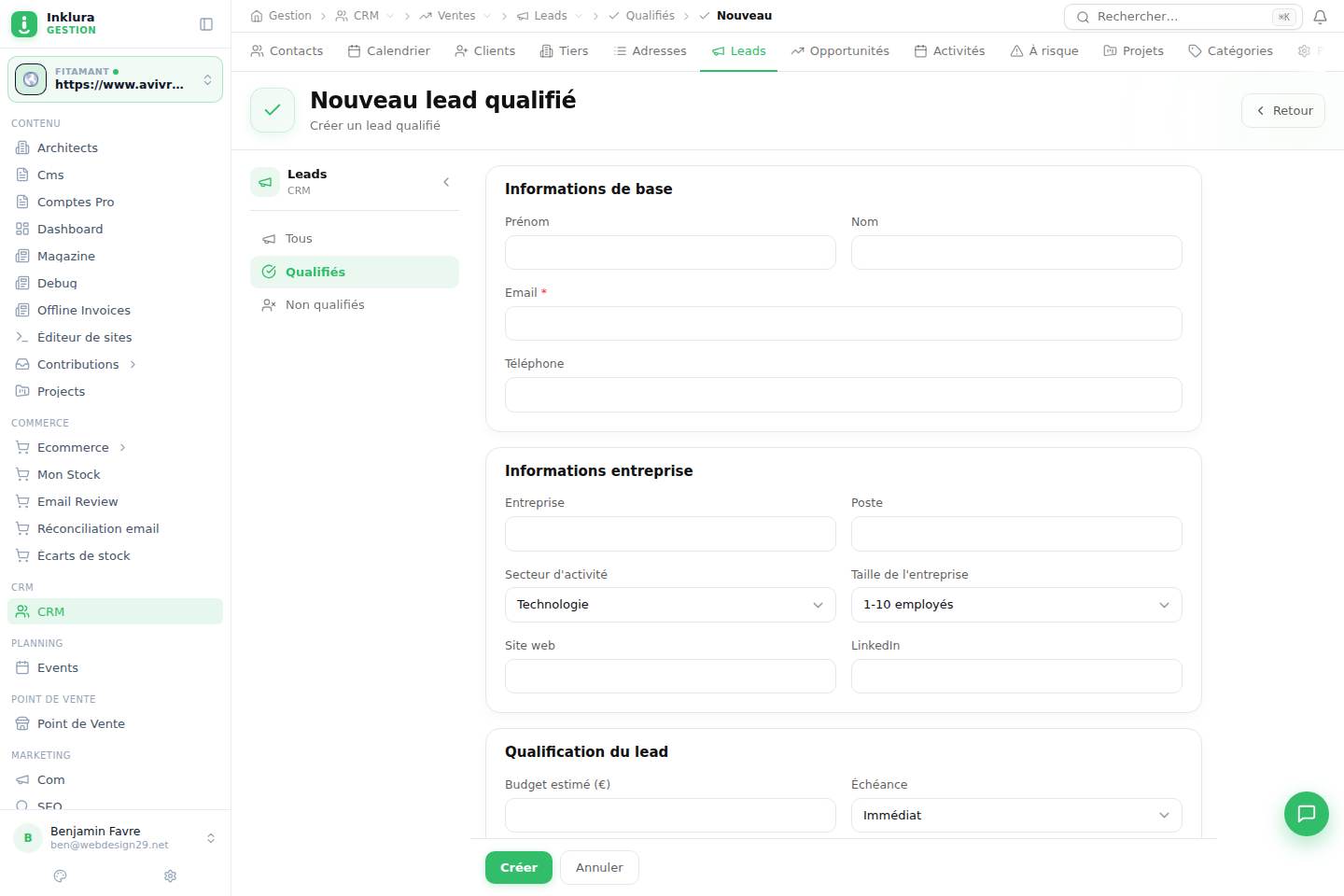Screen dimensions: 1344x896
Task: Click the Inklura logo icon
Action: click(24, 23)
